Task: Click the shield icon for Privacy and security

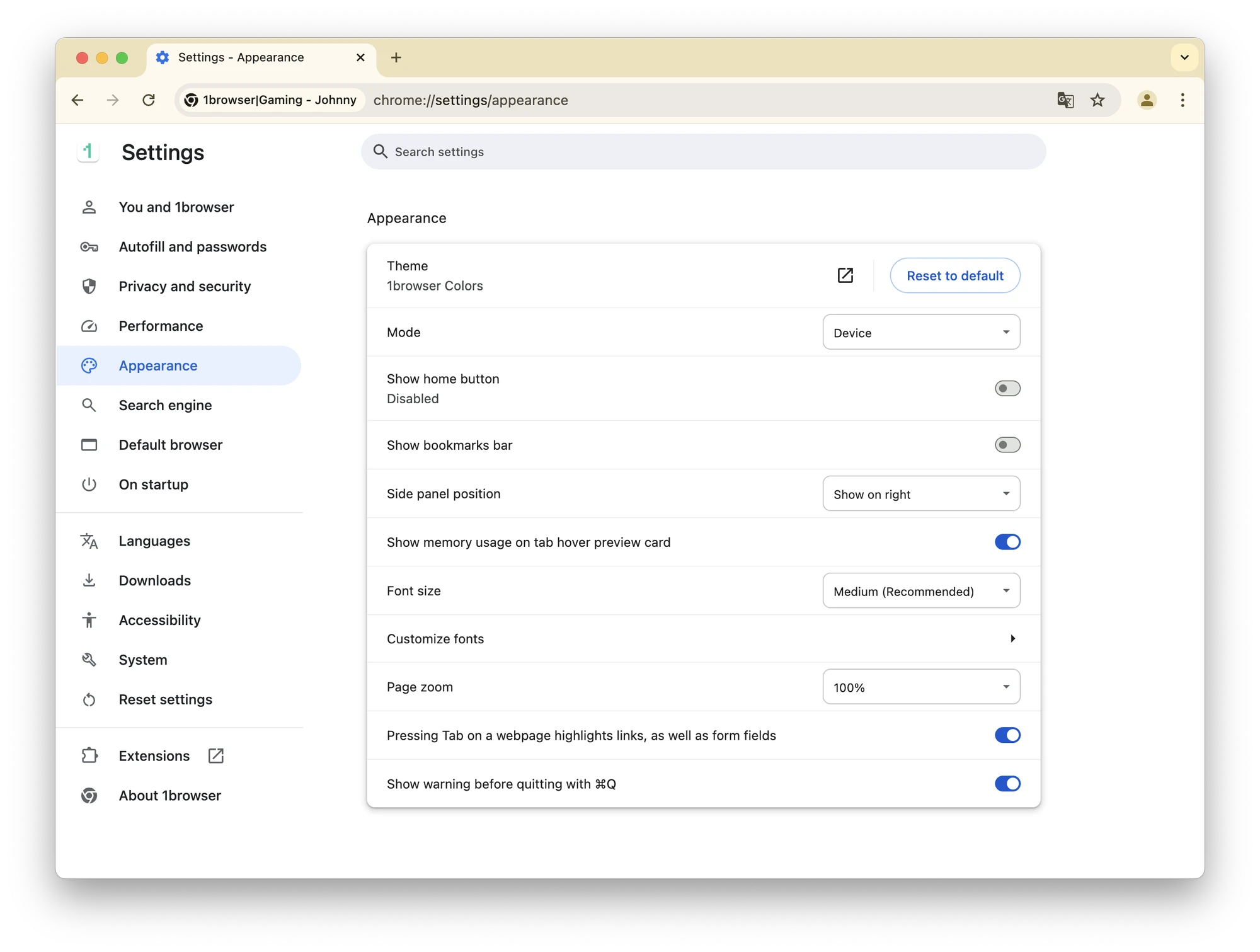Action: click(89, 286)
